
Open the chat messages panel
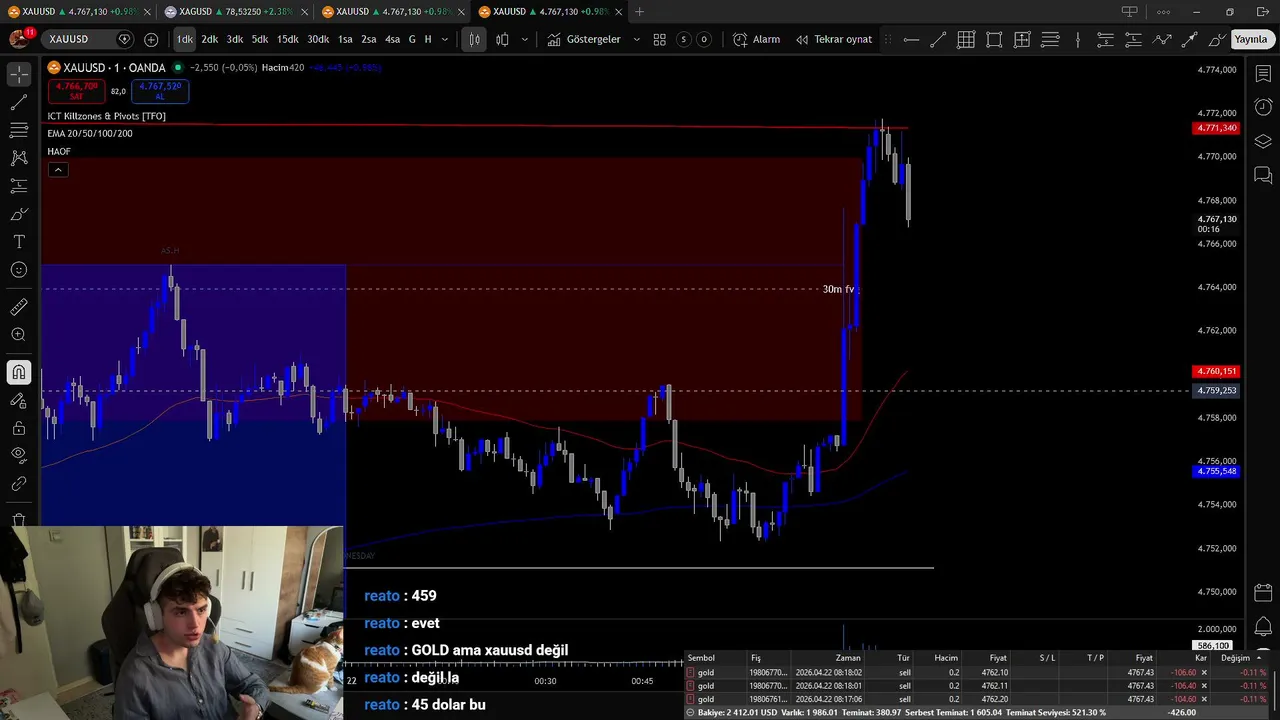tap(1263, 175)
